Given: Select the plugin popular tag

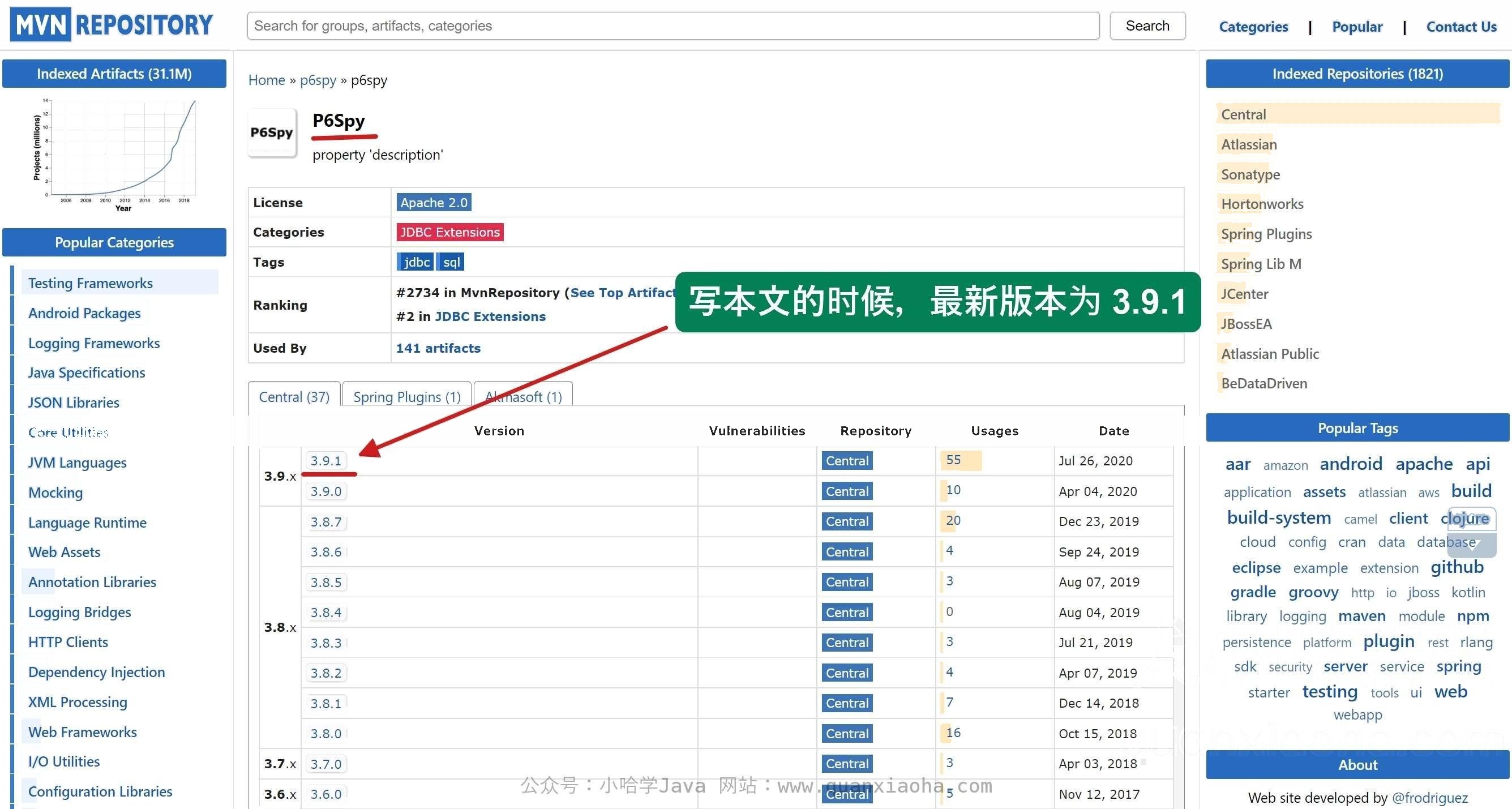Looking at the screenshot, I should point(1388,640).
